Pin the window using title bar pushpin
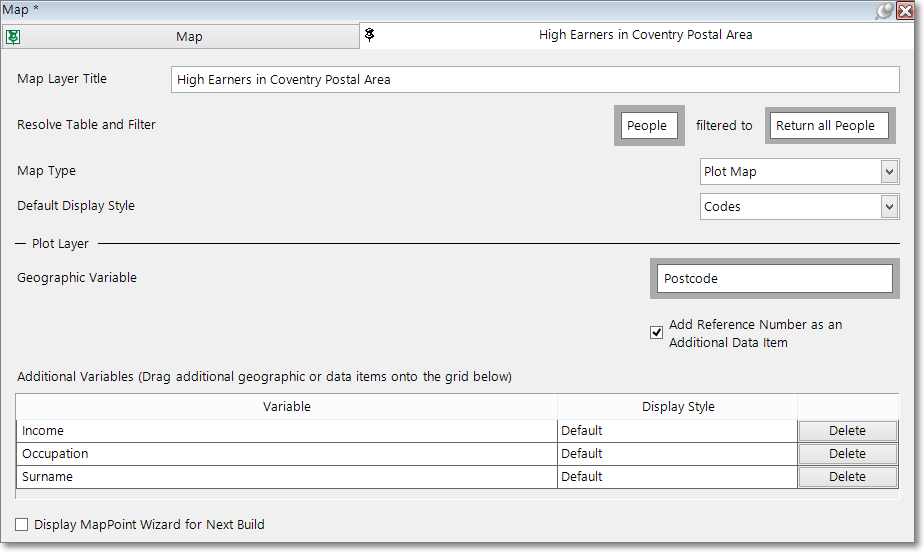This screenshot has width=924, height=552. coord(884,10)
